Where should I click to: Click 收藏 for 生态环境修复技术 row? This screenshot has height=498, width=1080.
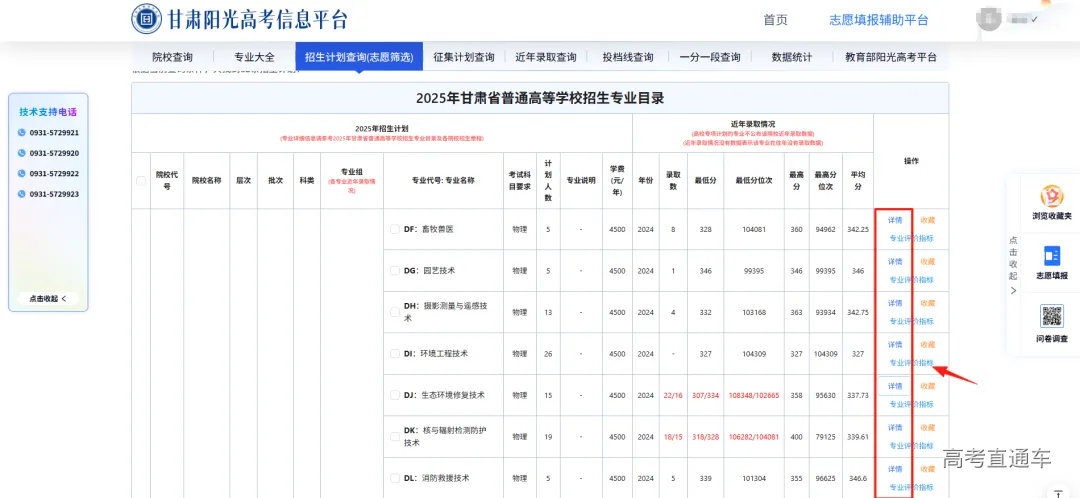point(928,386)
